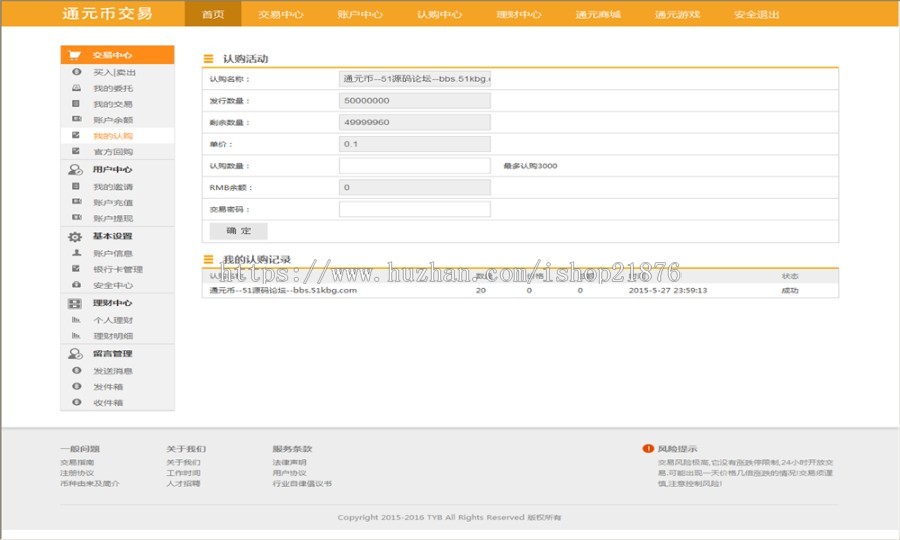900x540 pixels.
Task: Click the chart icon next to 个人理财
Action: [76, 320]
